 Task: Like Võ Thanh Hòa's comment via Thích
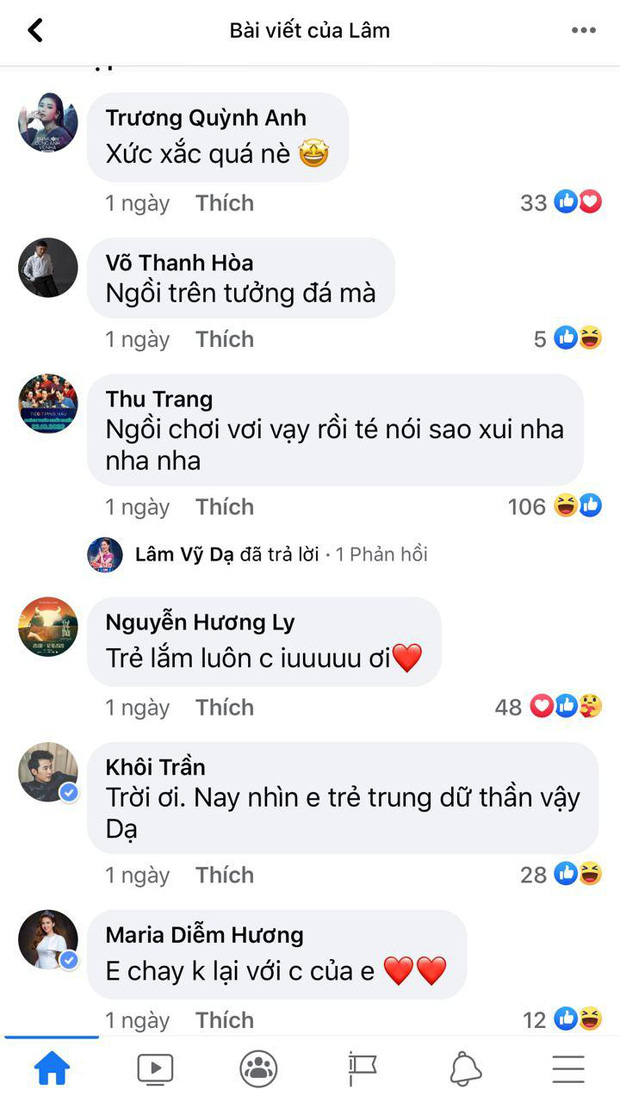[x=225, y=339]
